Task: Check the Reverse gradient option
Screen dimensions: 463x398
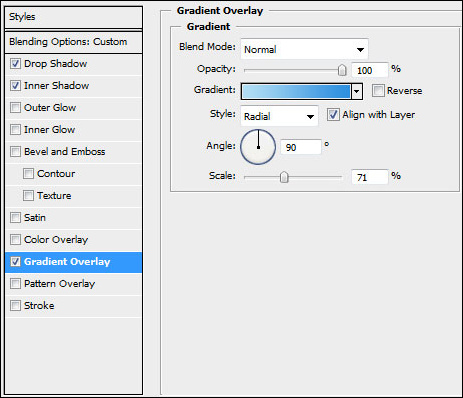Action: tap(378, 90)
